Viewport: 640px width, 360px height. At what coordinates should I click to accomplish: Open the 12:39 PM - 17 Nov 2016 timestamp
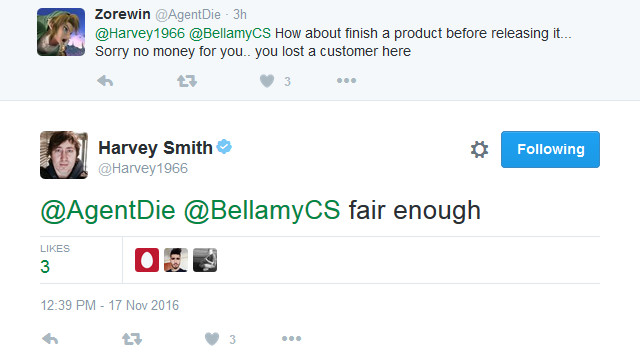point(109,305)
